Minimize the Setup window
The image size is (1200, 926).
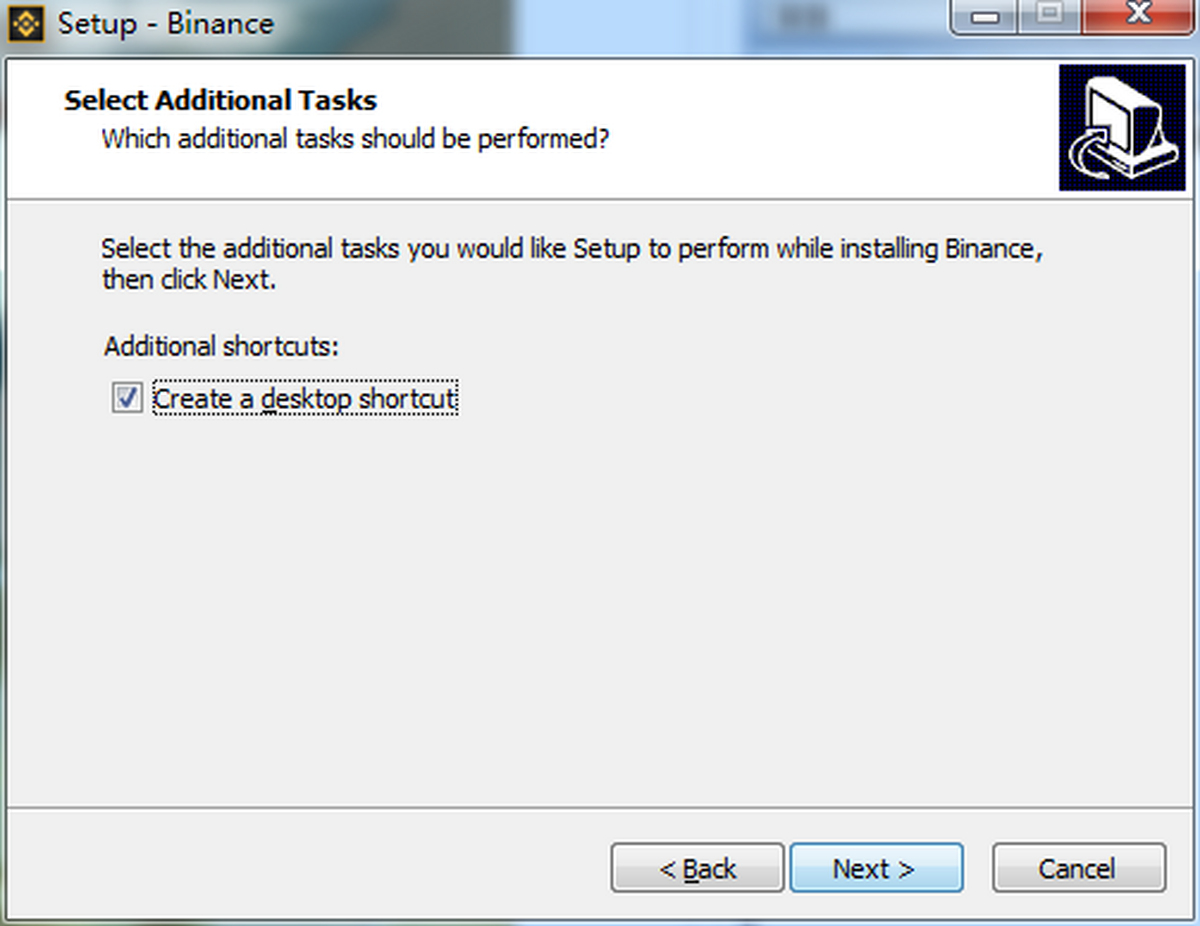click(x=981, y=17)
